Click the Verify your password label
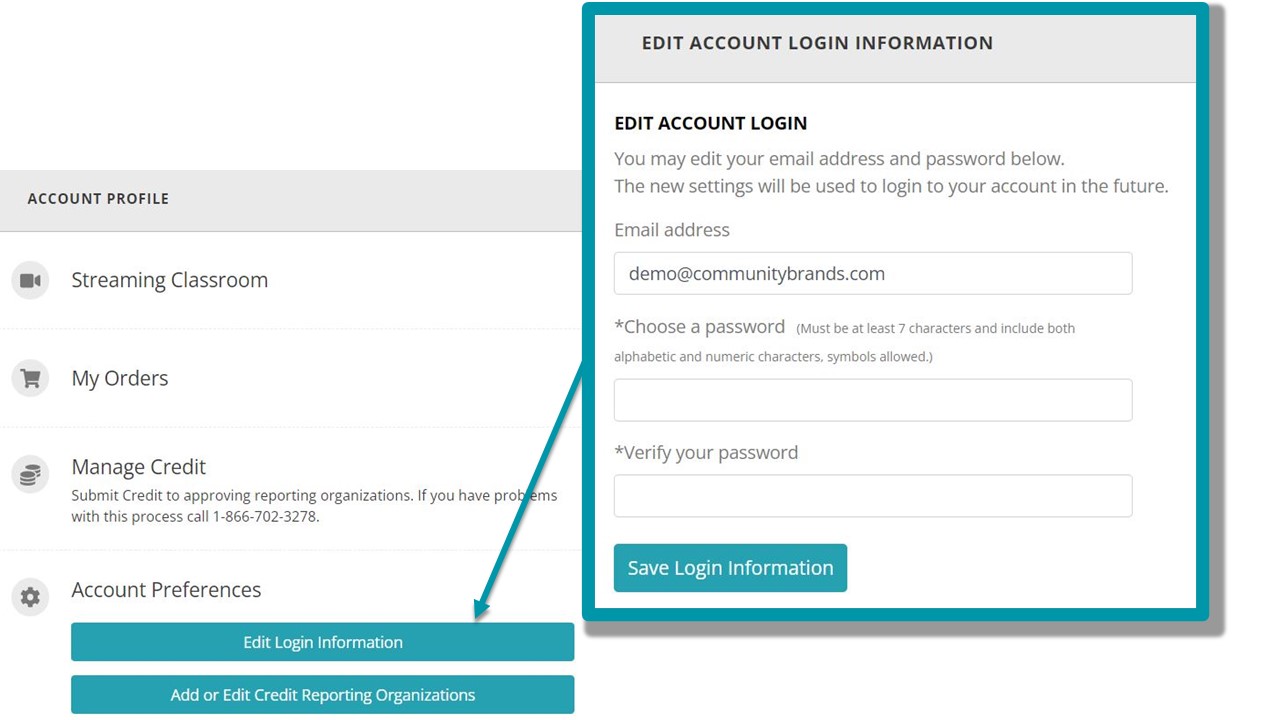The image size is (1280, 720). click(x=706, y=453)
